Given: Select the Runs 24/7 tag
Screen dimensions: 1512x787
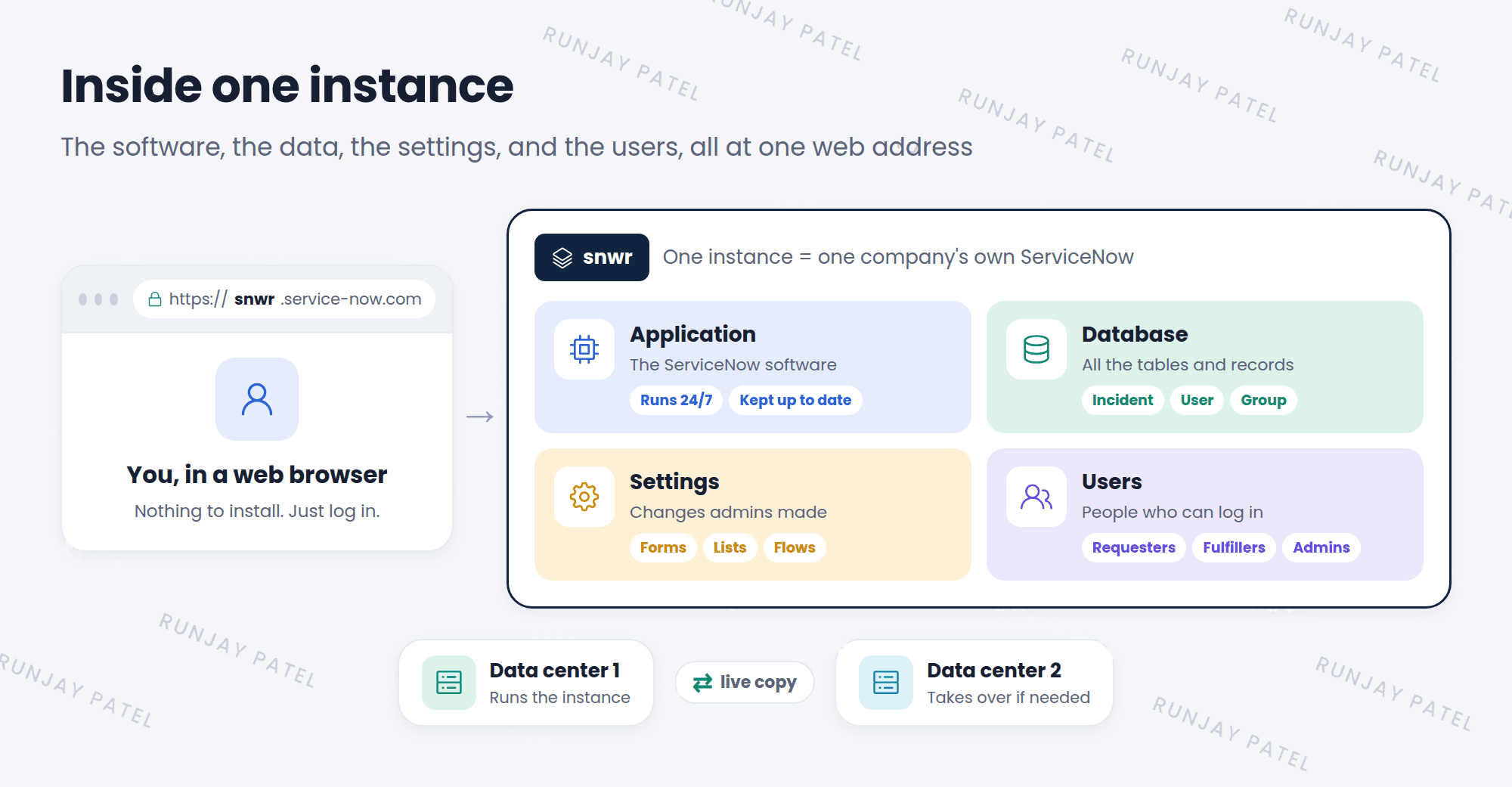Looking at the screenshot, I should click(677, 400).
